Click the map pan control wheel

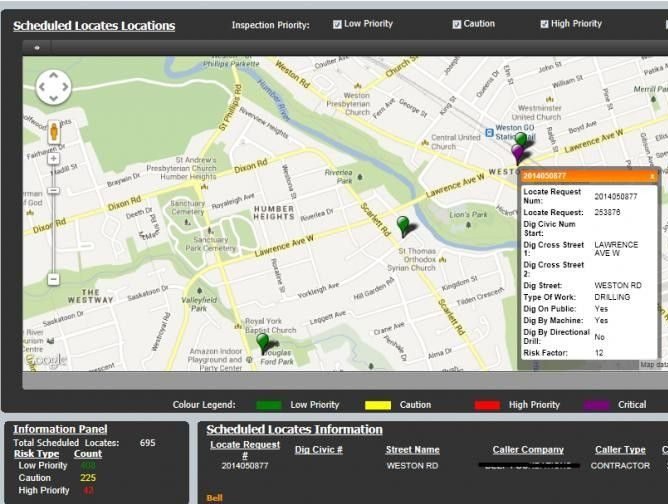click(x=53, y=87)
